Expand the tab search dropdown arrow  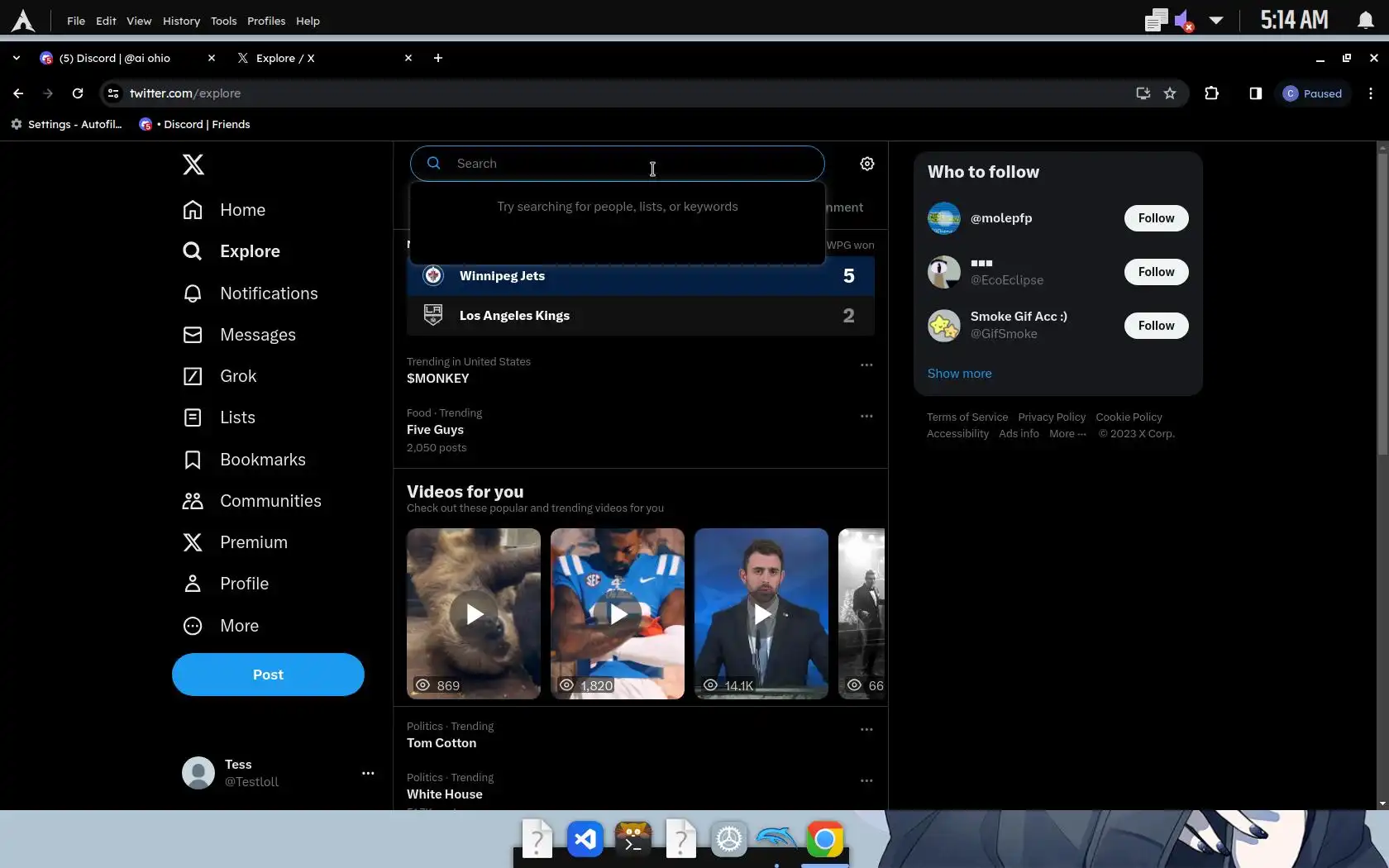(17, 58)
